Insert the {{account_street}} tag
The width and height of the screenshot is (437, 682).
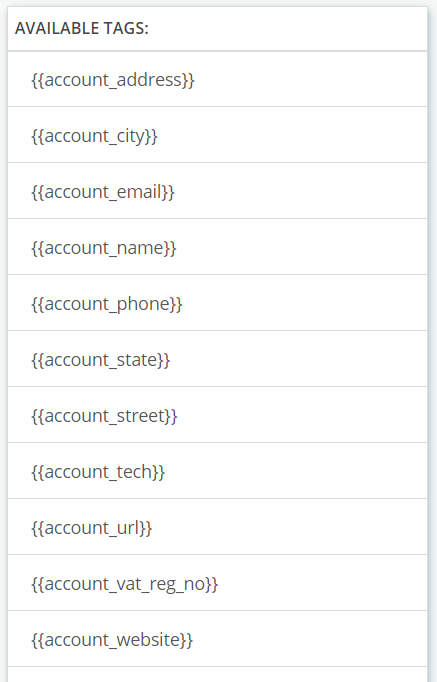pos(104,416)
